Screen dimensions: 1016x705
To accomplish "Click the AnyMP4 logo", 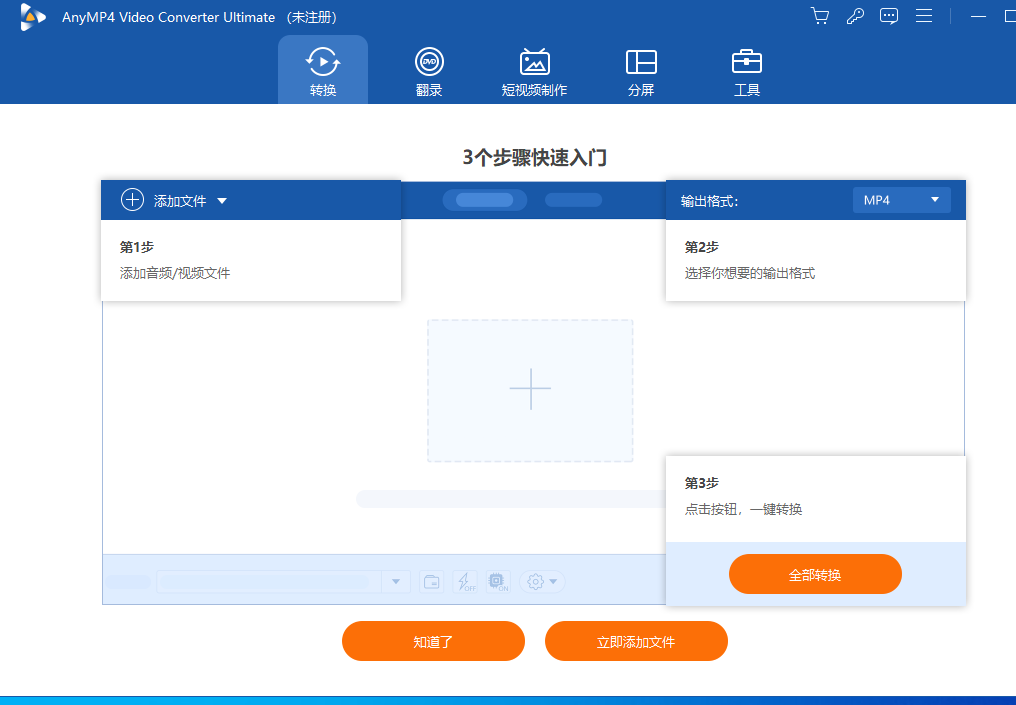I will click(x=33, y=16).
